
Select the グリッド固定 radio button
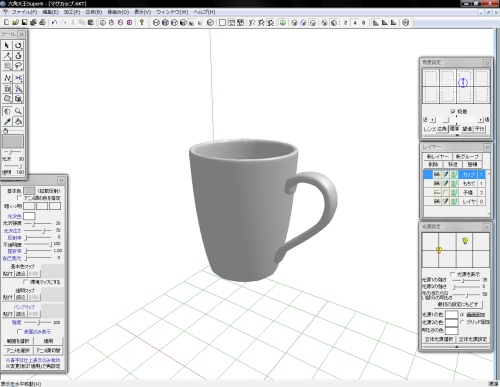click(462, 322)
